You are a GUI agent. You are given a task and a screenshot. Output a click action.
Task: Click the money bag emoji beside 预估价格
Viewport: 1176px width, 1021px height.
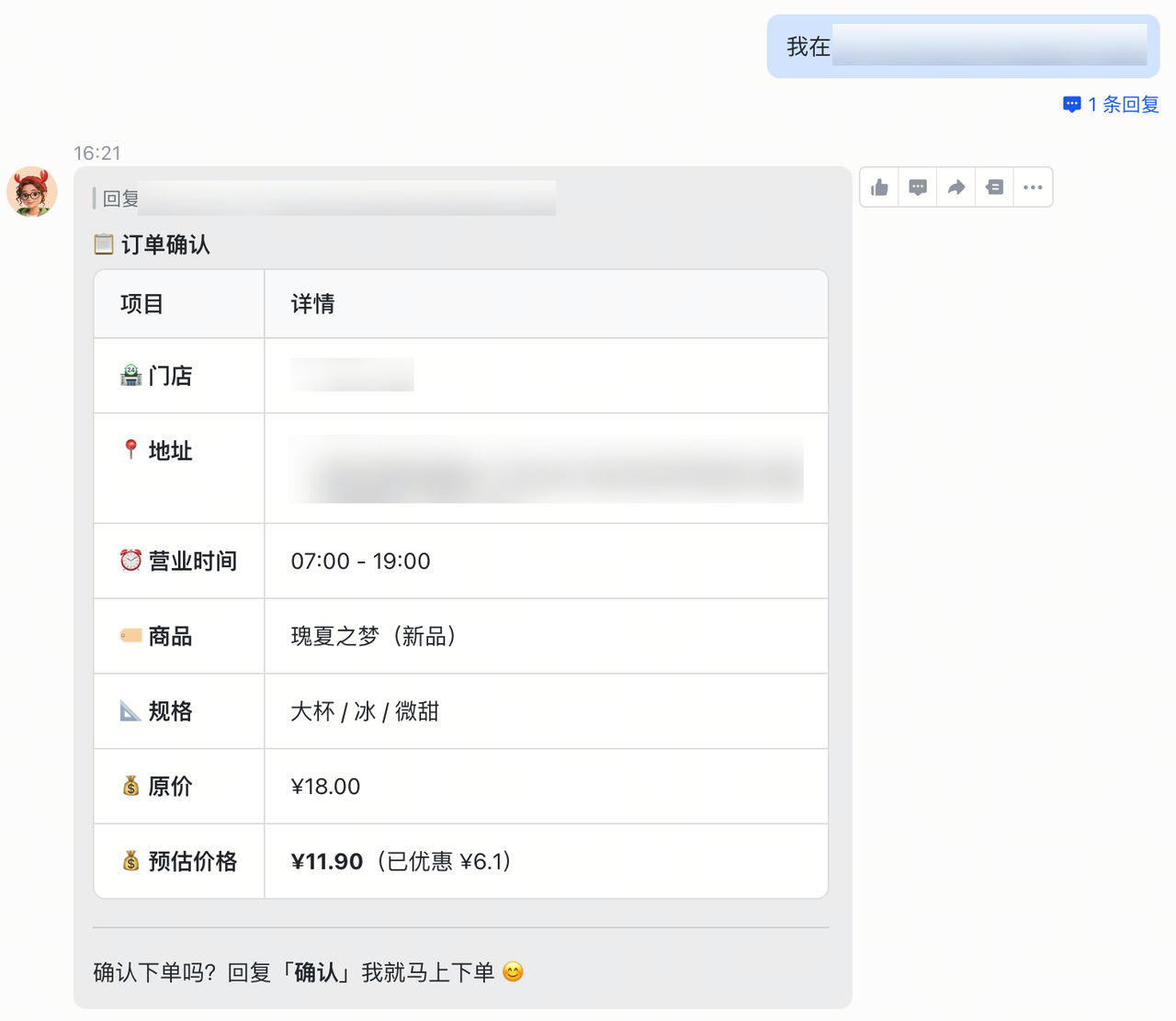(130, 861)
